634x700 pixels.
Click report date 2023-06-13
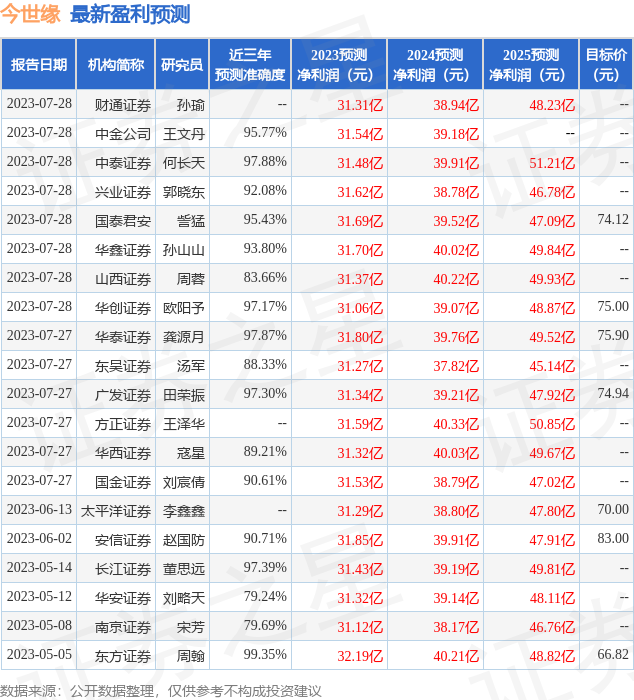point(39,509)
